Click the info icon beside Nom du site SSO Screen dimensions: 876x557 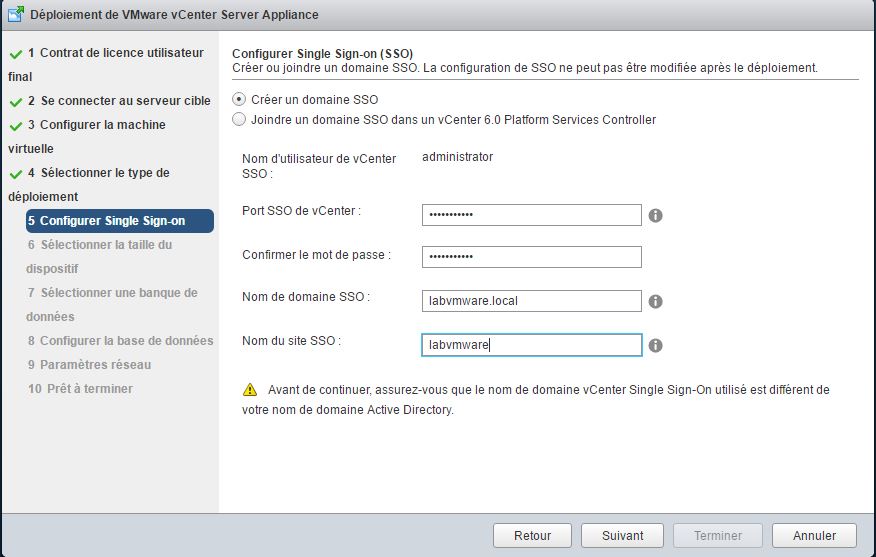pyautogui.click(x=655, y=345)
